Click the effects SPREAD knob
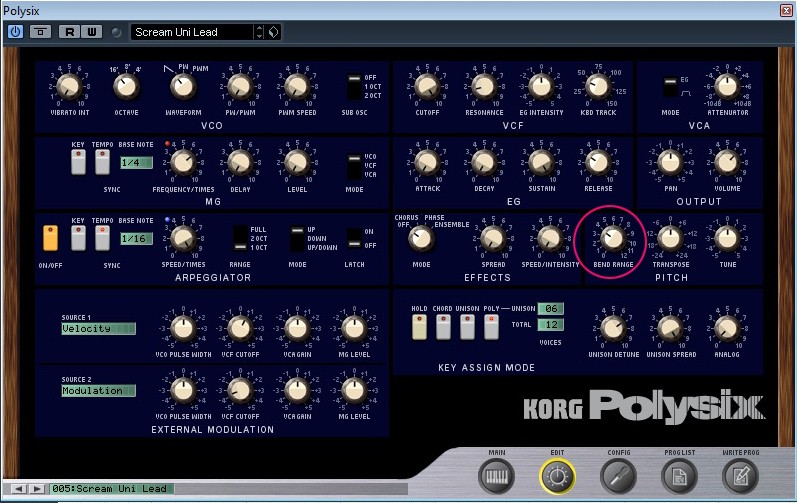 tap(493, 239)
